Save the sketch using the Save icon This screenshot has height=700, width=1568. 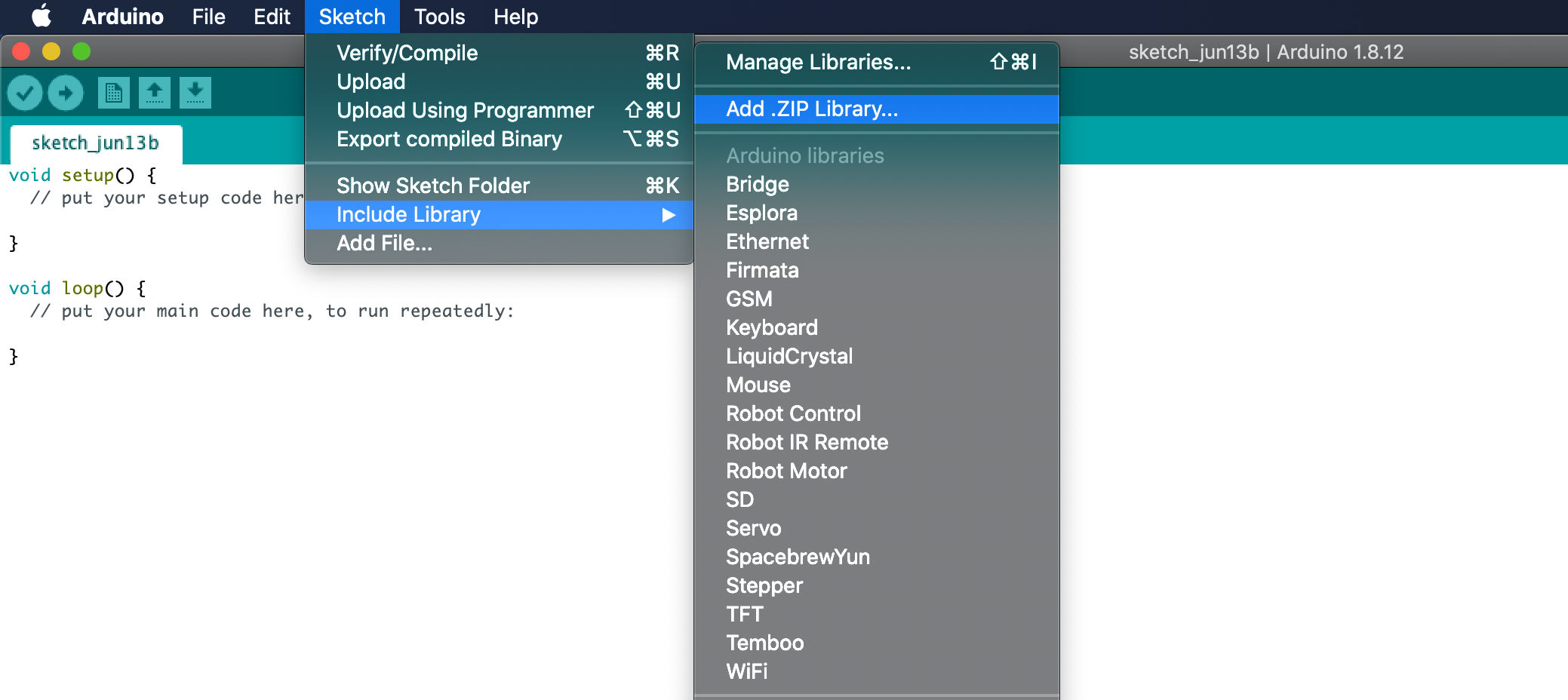pos(195,92)
